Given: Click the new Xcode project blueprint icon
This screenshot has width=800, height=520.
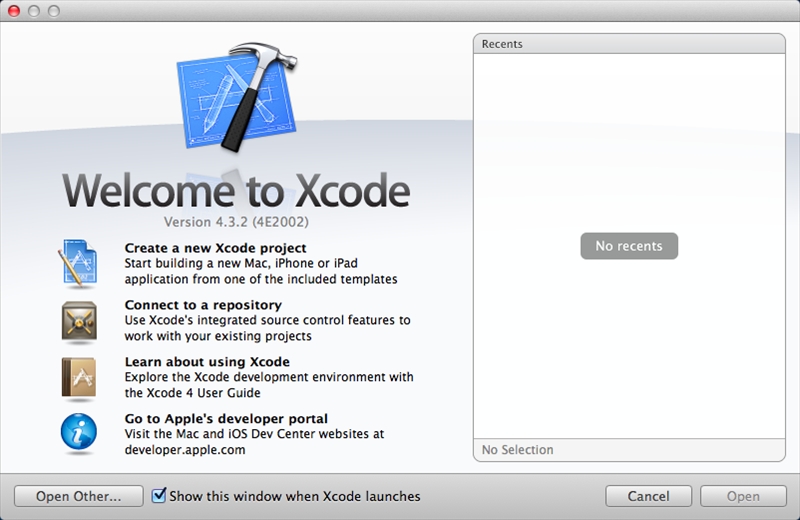Looking at the screenshot, I should (x=78, y=262).
